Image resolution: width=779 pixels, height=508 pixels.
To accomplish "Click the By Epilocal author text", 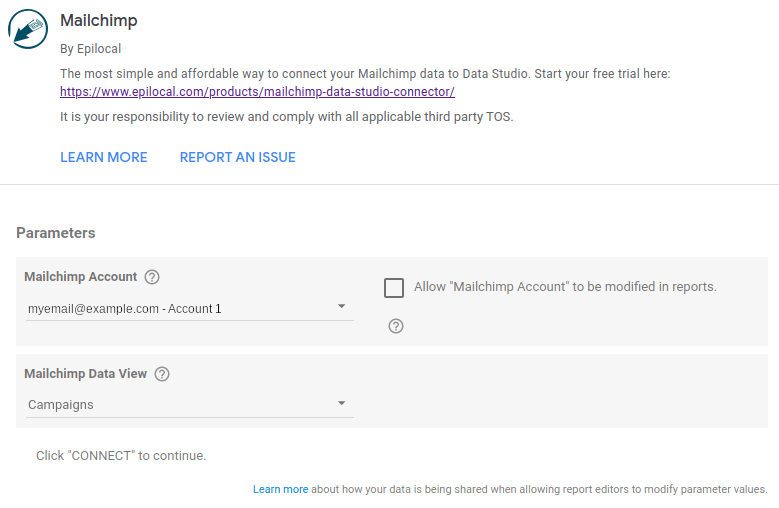I will (90, 49).
